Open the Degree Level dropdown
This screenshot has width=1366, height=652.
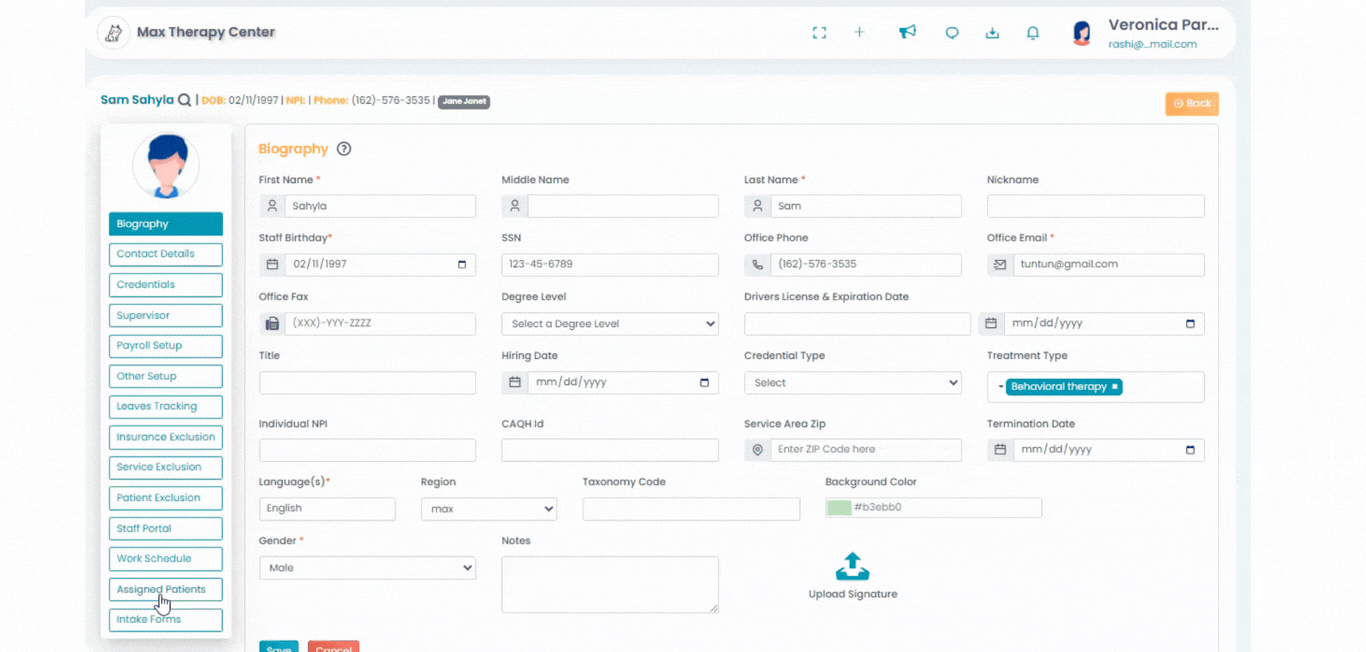click(x=610, y=324)
